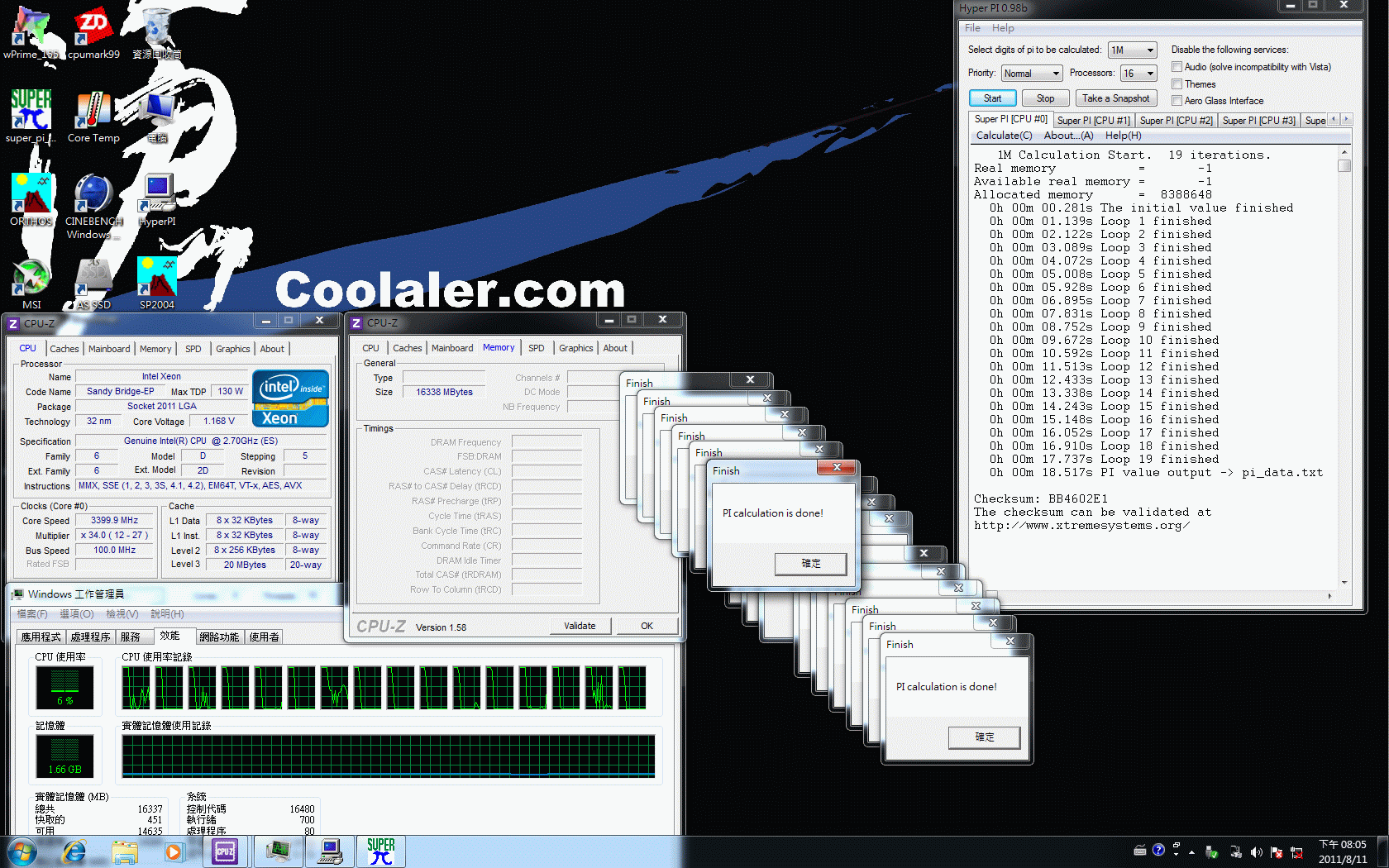Open the MSI desktop shortcut

point(31,284)
